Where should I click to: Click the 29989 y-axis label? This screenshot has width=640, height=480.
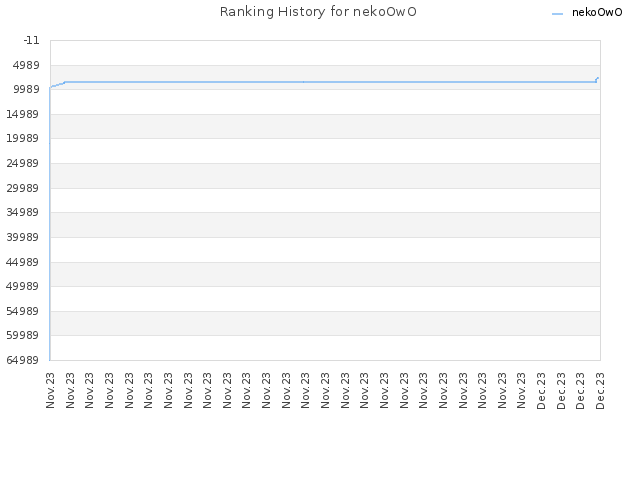tap(22, 188)
